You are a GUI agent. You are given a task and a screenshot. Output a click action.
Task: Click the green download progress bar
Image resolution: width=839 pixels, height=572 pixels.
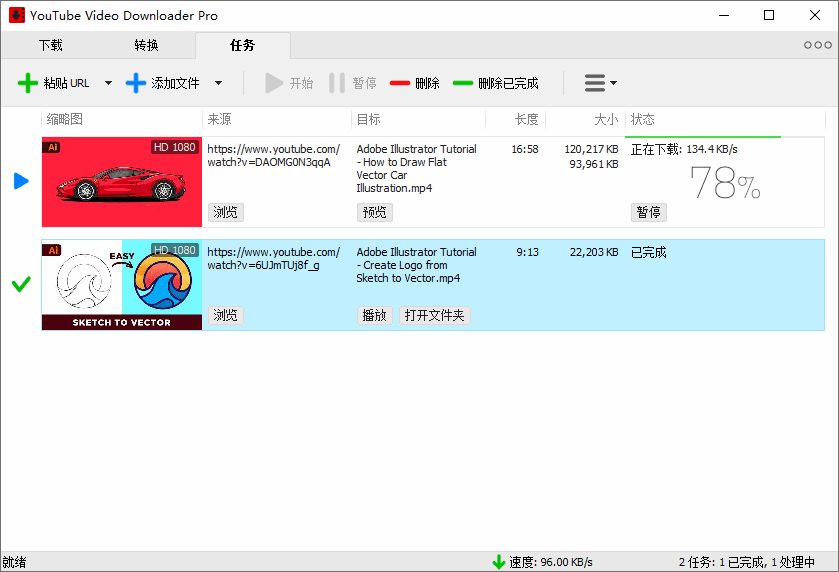point(703,137)
